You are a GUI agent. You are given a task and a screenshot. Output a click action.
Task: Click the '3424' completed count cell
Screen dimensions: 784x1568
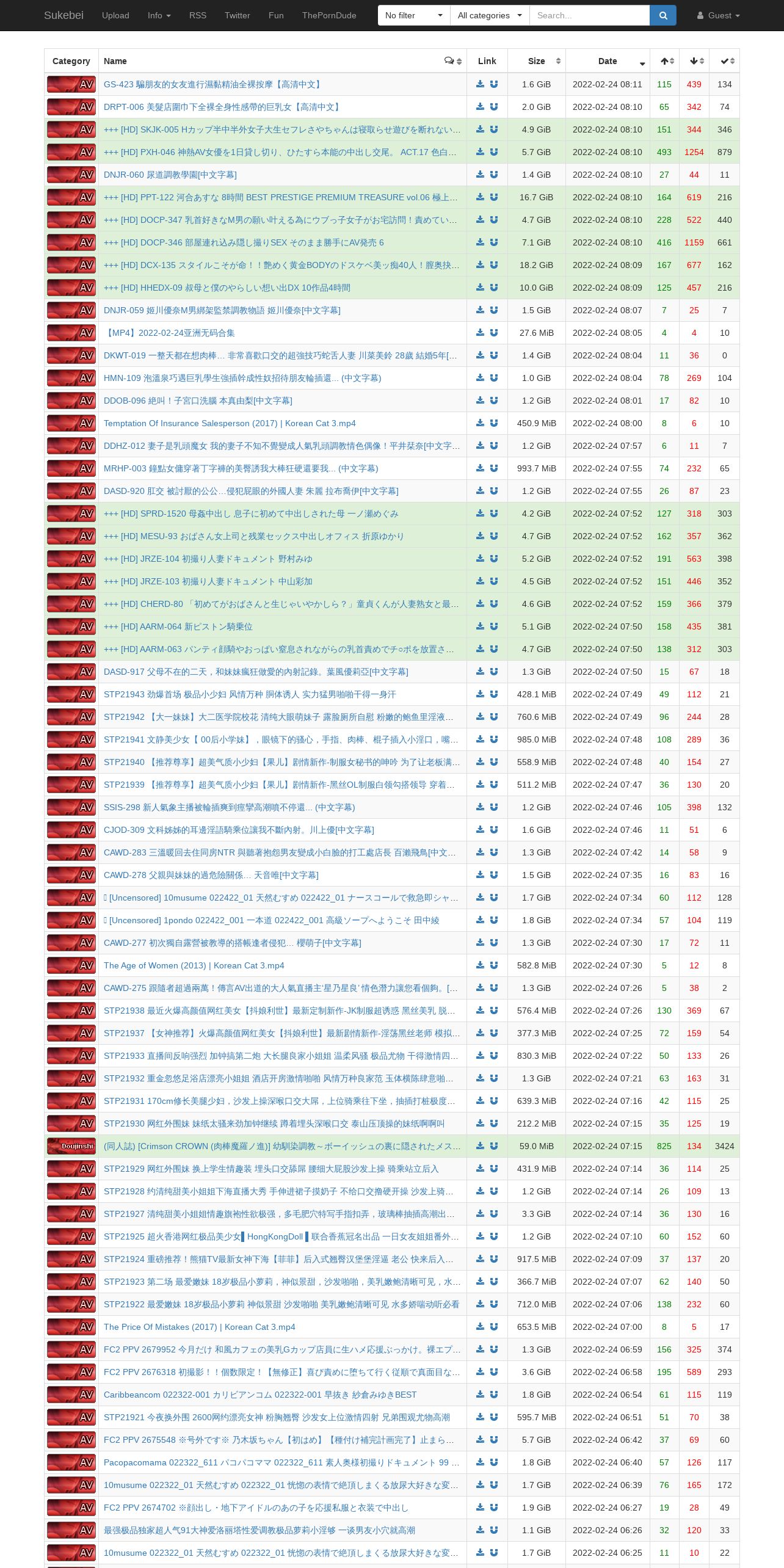[725, 1146]
